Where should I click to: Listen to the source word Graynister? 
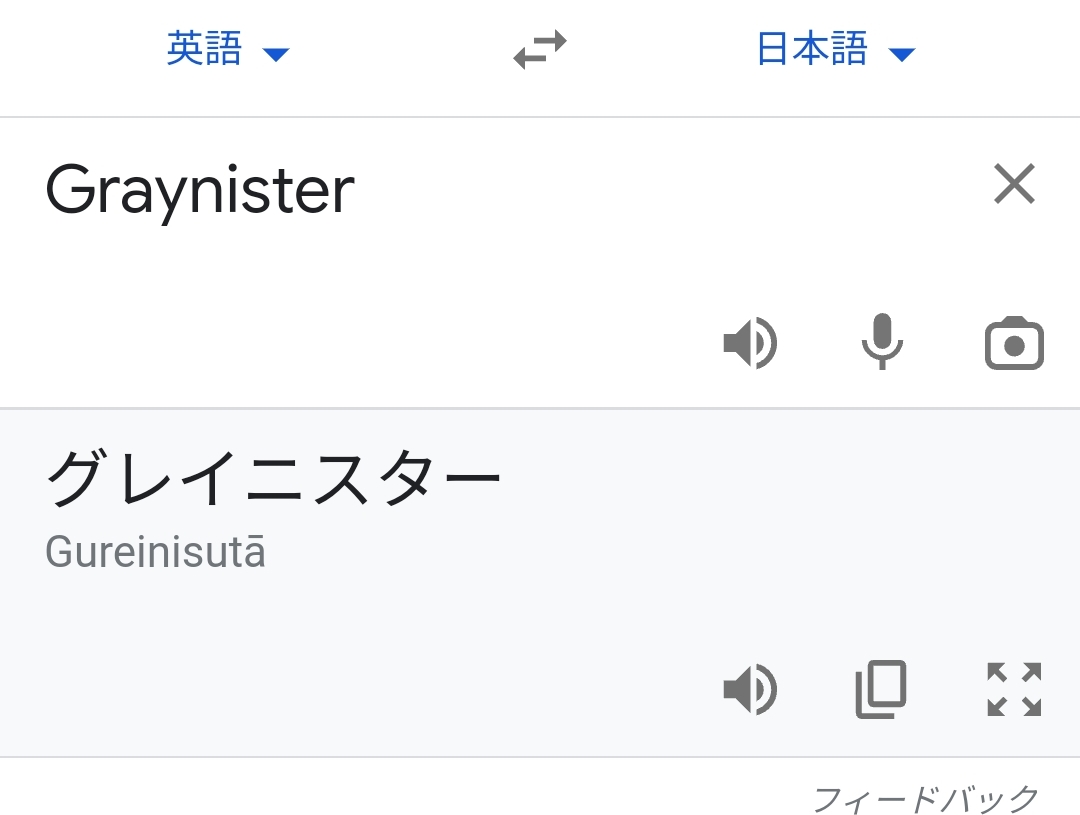[x=750, y=344]
